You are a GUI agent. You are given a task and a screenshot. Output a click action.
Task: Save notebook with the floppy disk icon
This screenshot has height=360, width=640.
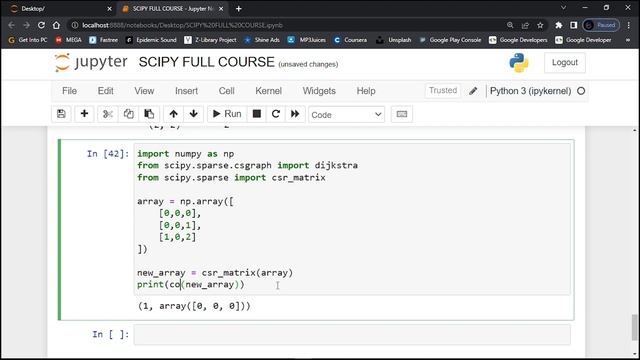(x=61, y=114)
